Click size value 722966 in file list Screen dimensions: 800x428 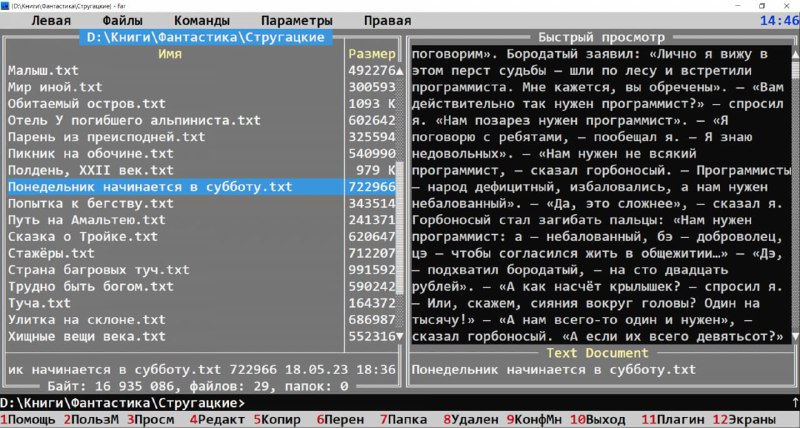pyautogui.click(x=372, y=187)
